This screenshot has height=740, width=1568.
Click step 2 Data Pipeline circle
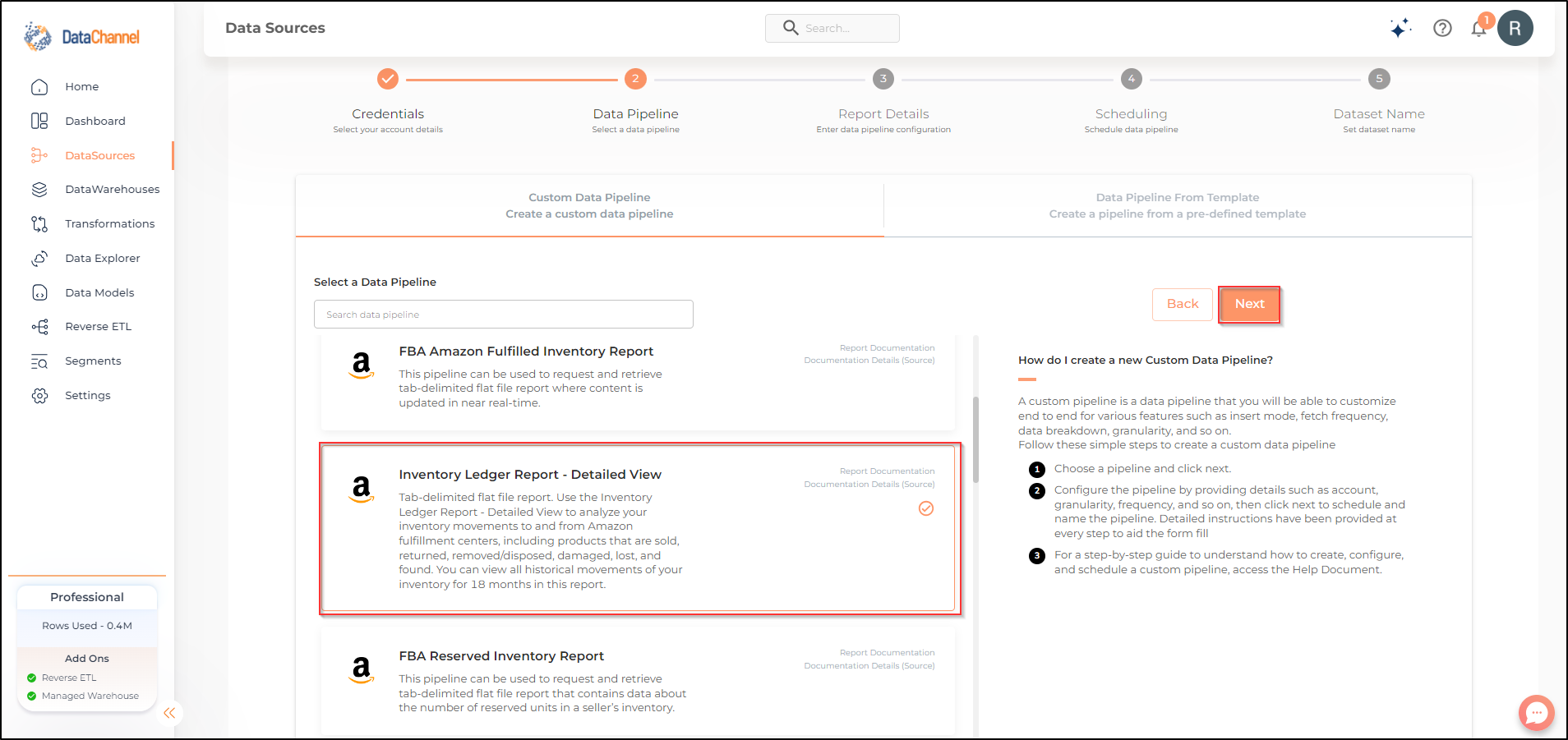(x=635, y=79)
